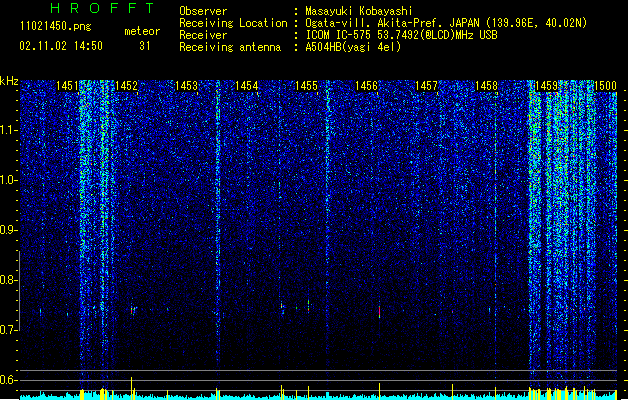
Task: Click the Observer field label
Action: point(203,11)
